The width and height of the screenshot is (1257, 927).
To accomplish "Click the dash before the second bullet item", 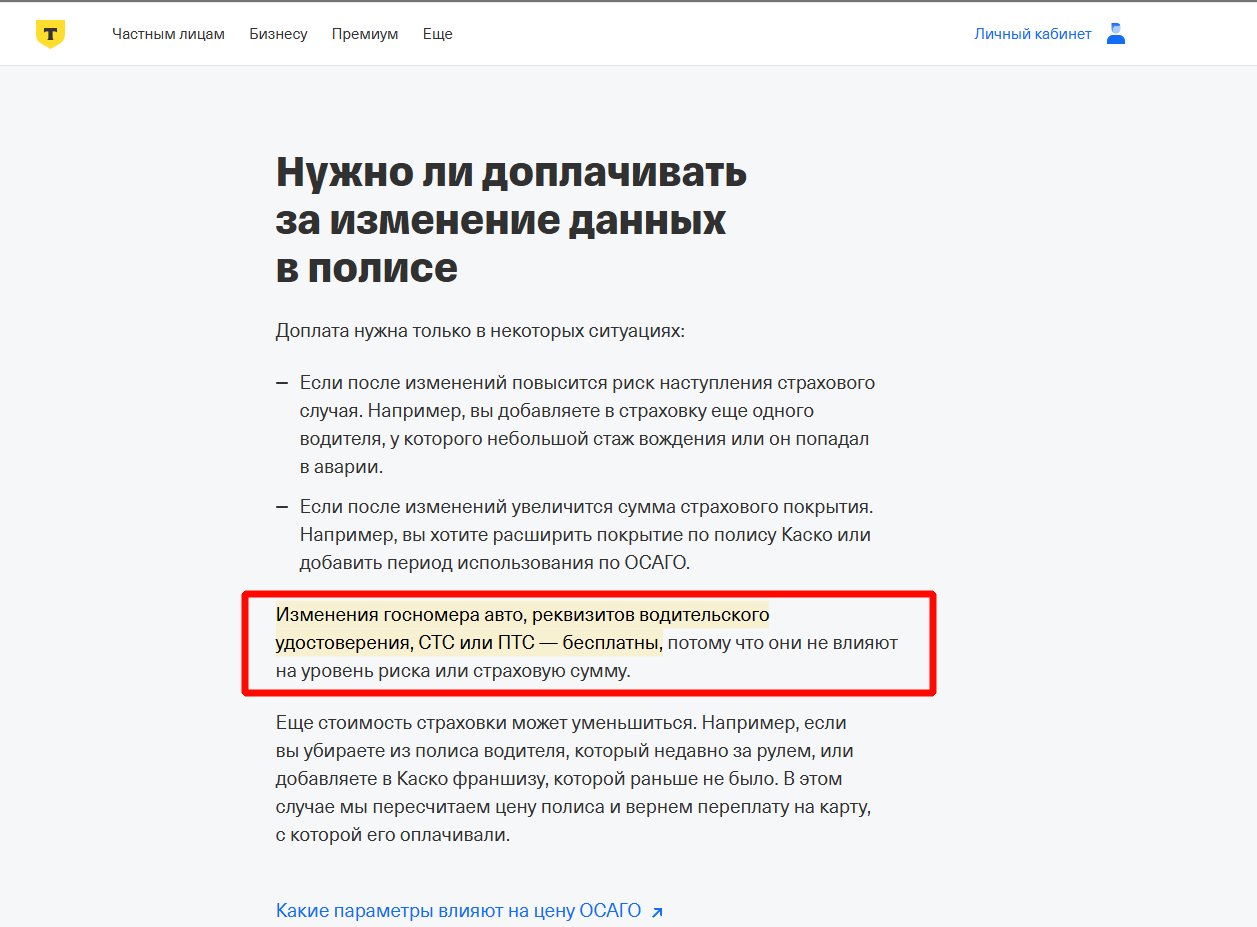I will 282,507.
